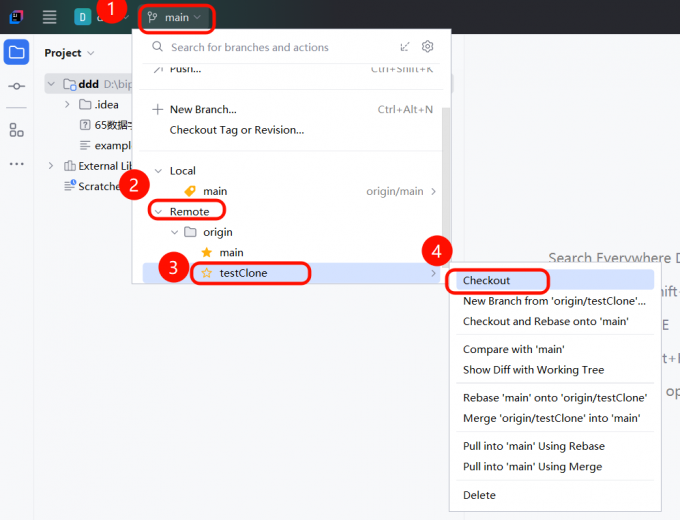
Task: Click the favorite star beside origin main
Action: point(207,253)
